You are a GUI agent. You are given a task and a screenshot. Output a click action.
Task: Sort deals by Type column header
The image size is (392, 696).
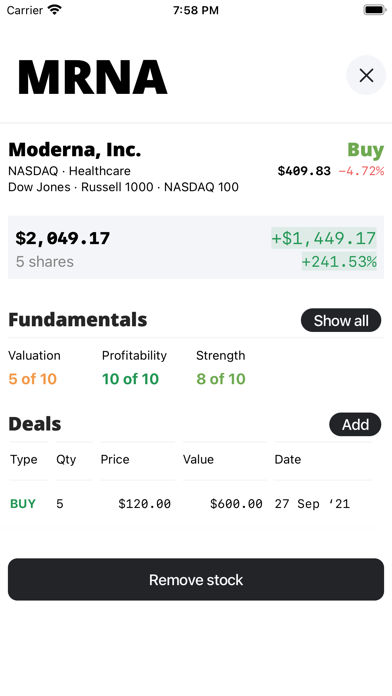tap(24, 459)
